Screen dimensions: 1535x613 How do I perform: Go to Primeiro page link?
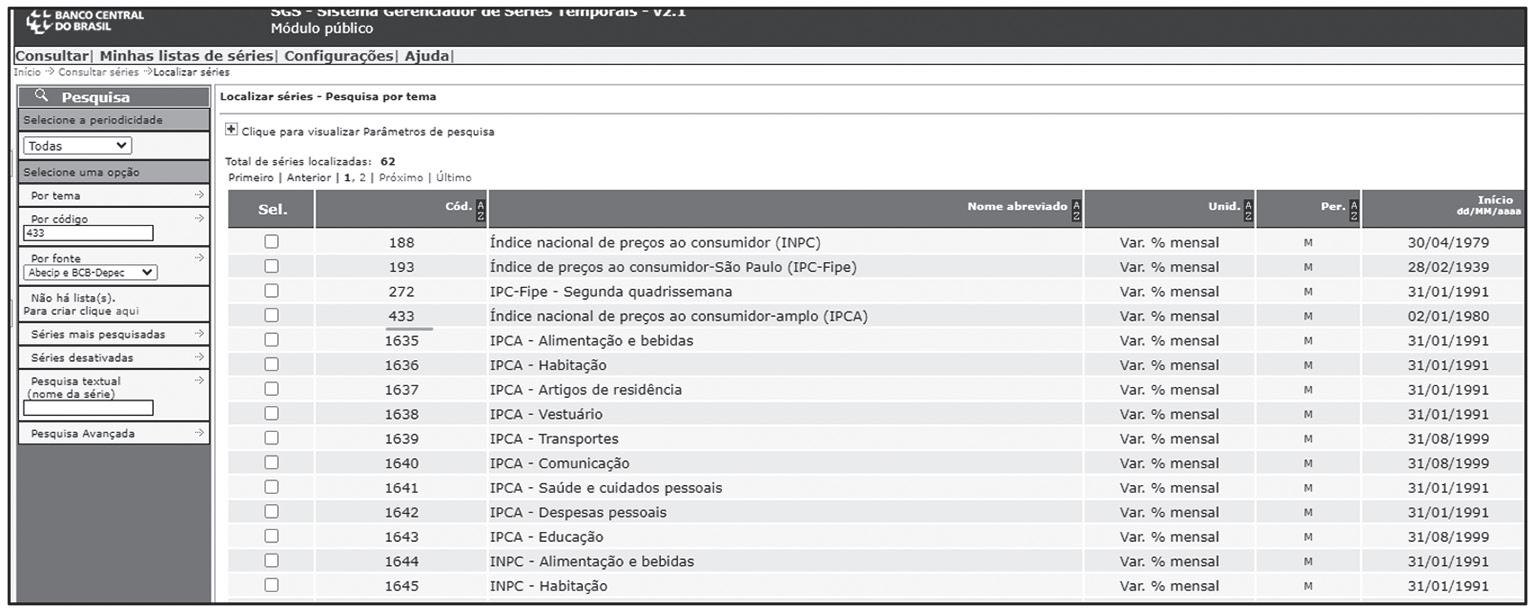[x=251, y=177]
